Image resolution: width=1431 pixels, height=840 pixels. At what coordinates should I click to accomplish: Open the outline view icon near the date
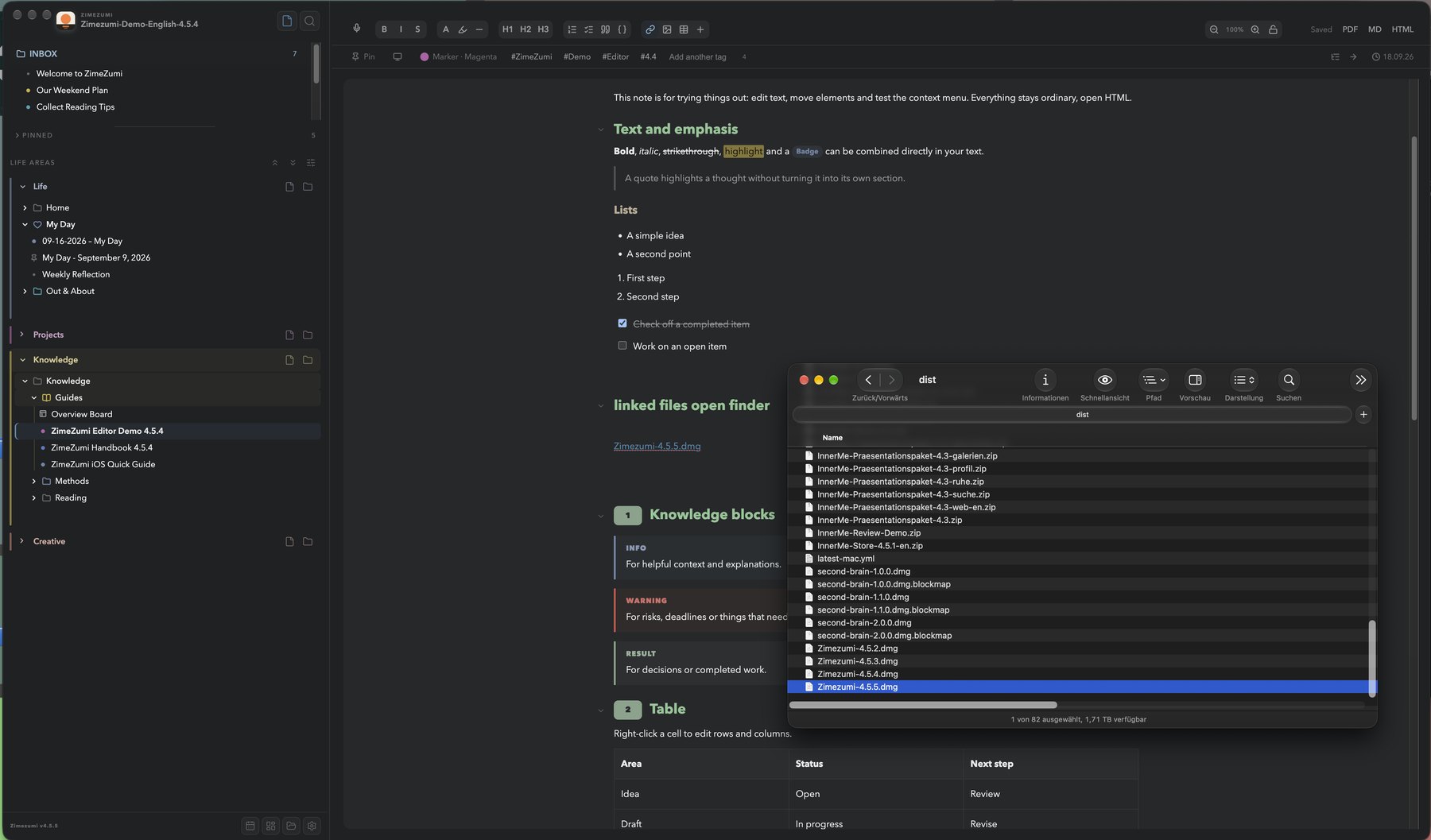pos(1335,56)
